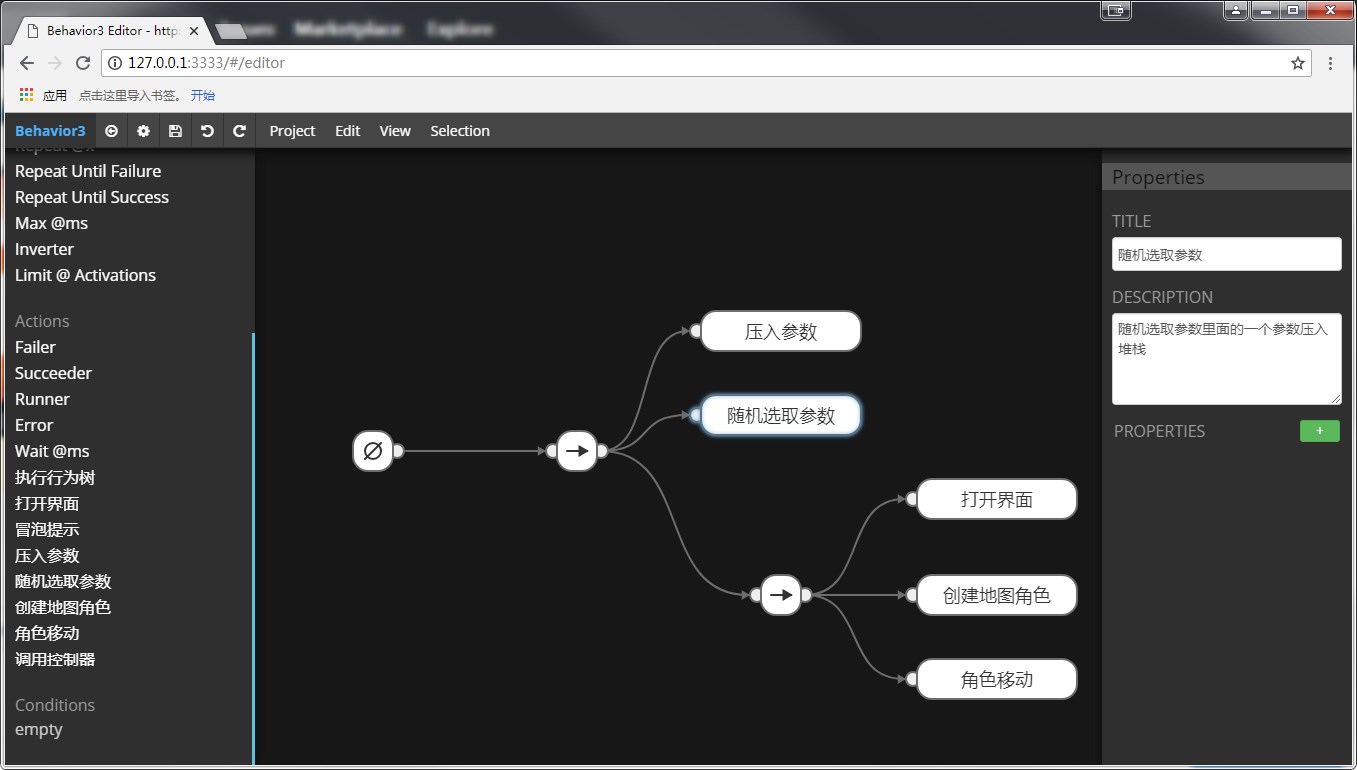Go back with the browser back arrow
The width and height of the screenshot is (1357, 770).
[x=27, y=63]
